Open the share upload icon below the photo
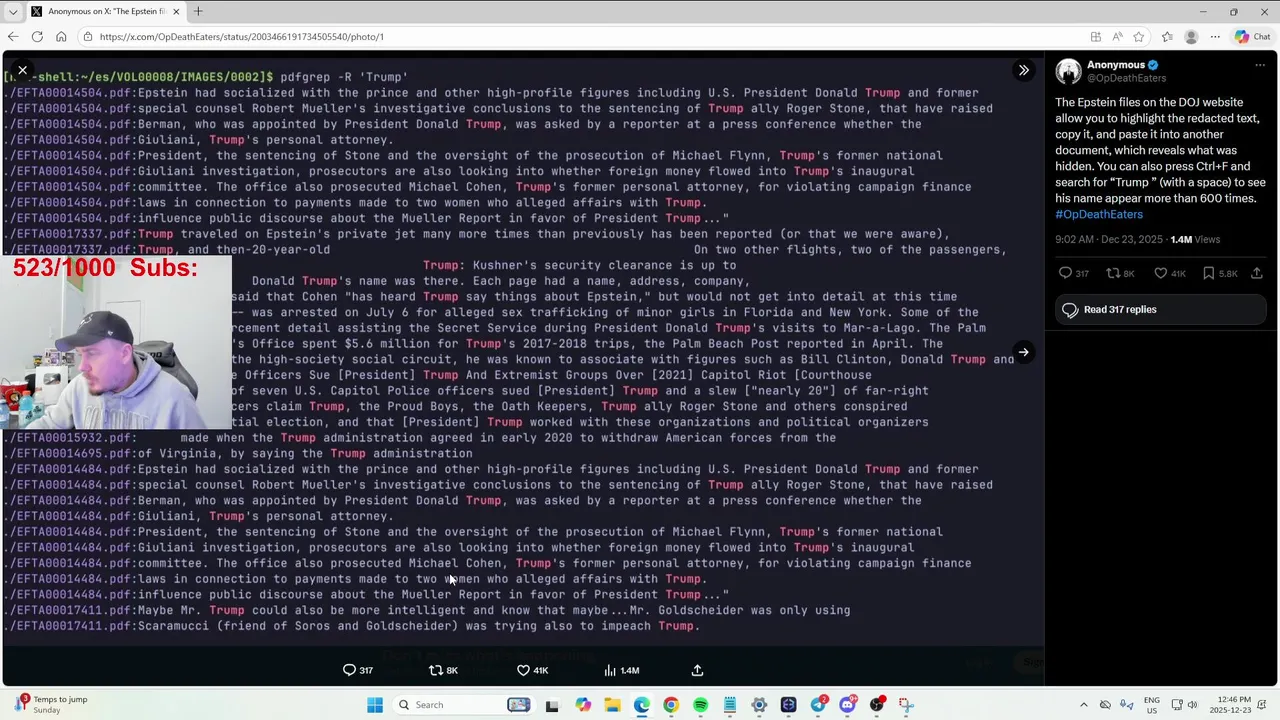This screenshot has height=720, width=1280. point(697,671)
